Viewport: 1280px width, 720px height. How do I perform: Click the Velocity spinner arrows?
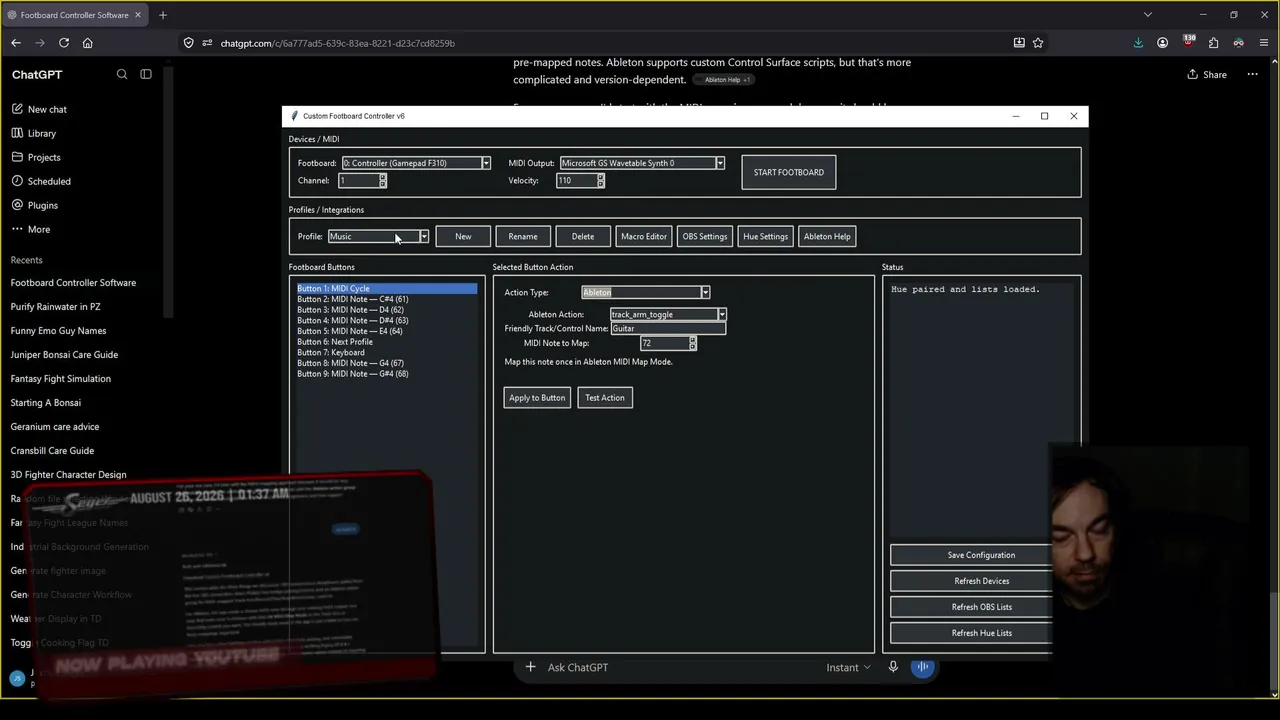pyautogui.click(x=600, y=180)
